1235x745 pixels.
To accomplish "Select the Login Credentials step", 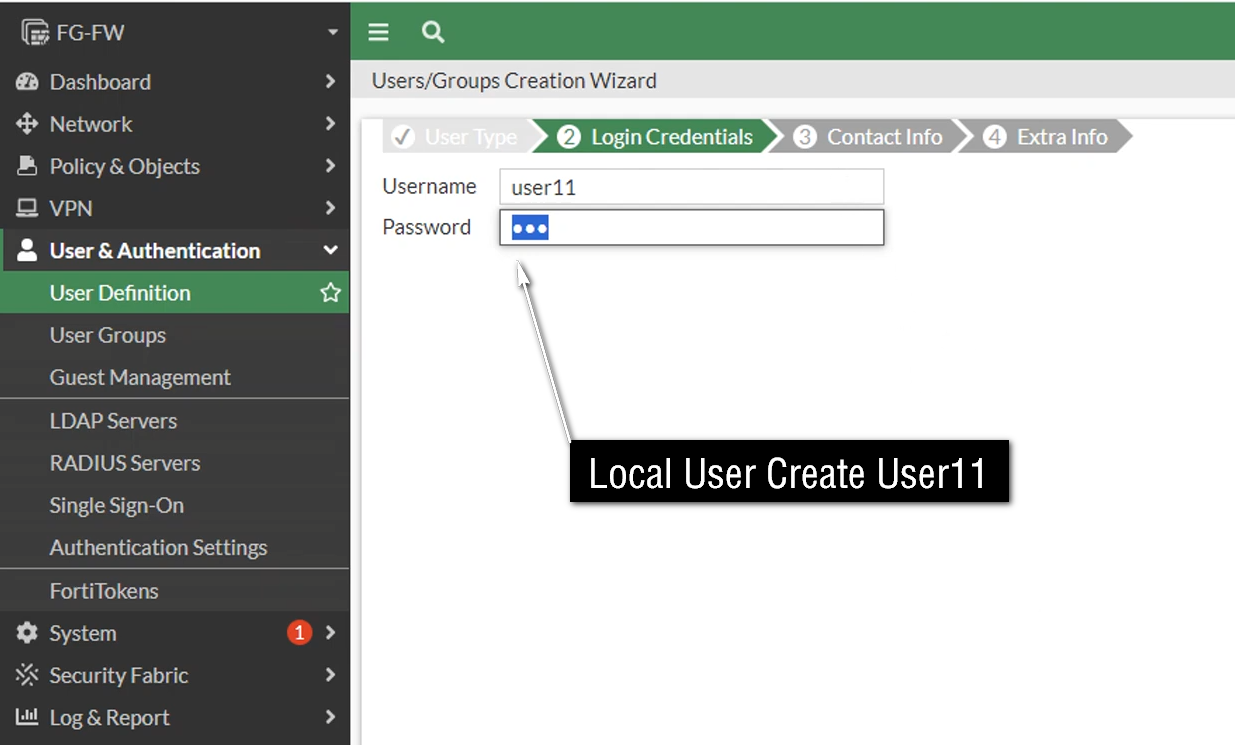I will (656, 137).
